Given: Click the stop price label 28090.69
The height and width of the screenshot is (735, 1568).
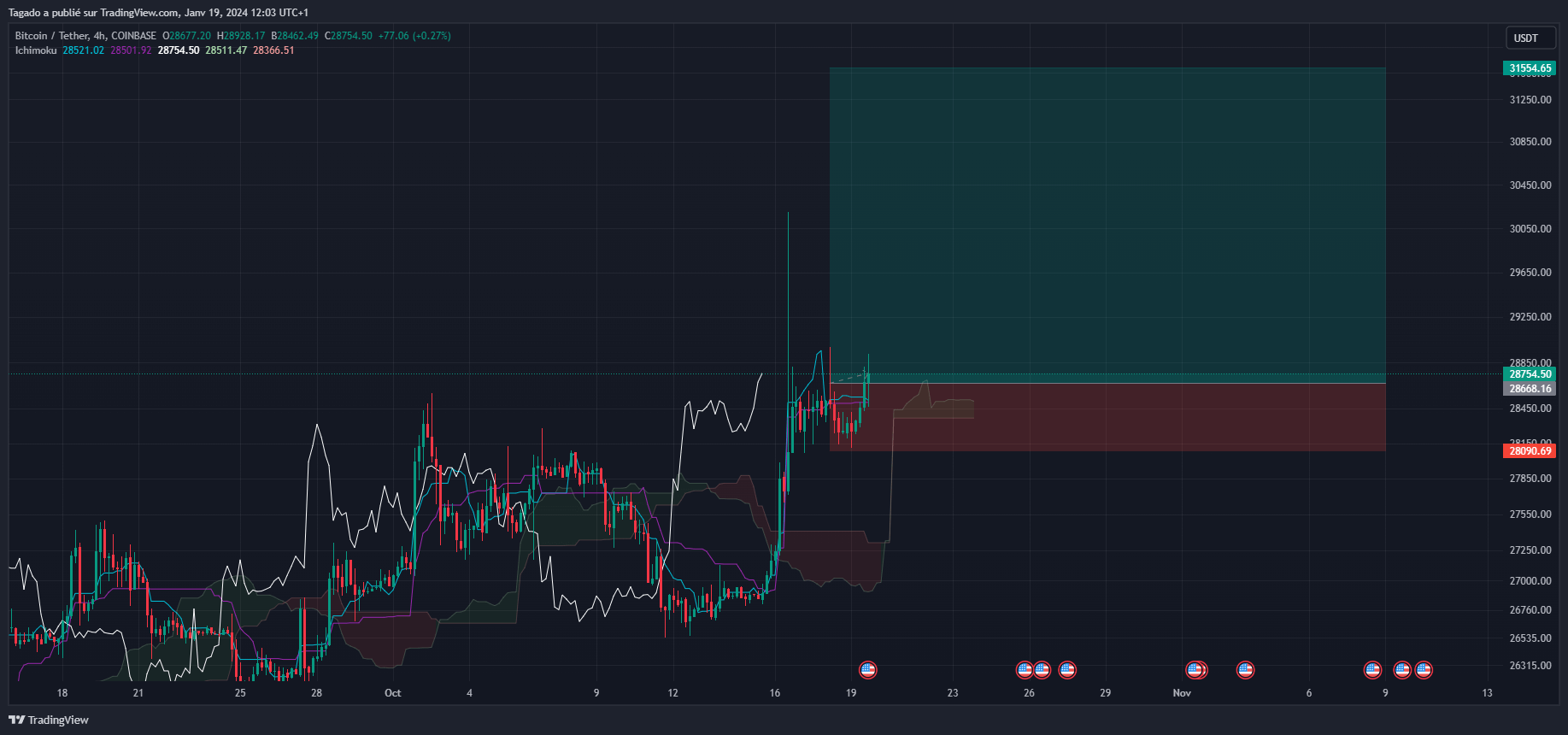Looking at the screenshot, I should point(1530,451).
